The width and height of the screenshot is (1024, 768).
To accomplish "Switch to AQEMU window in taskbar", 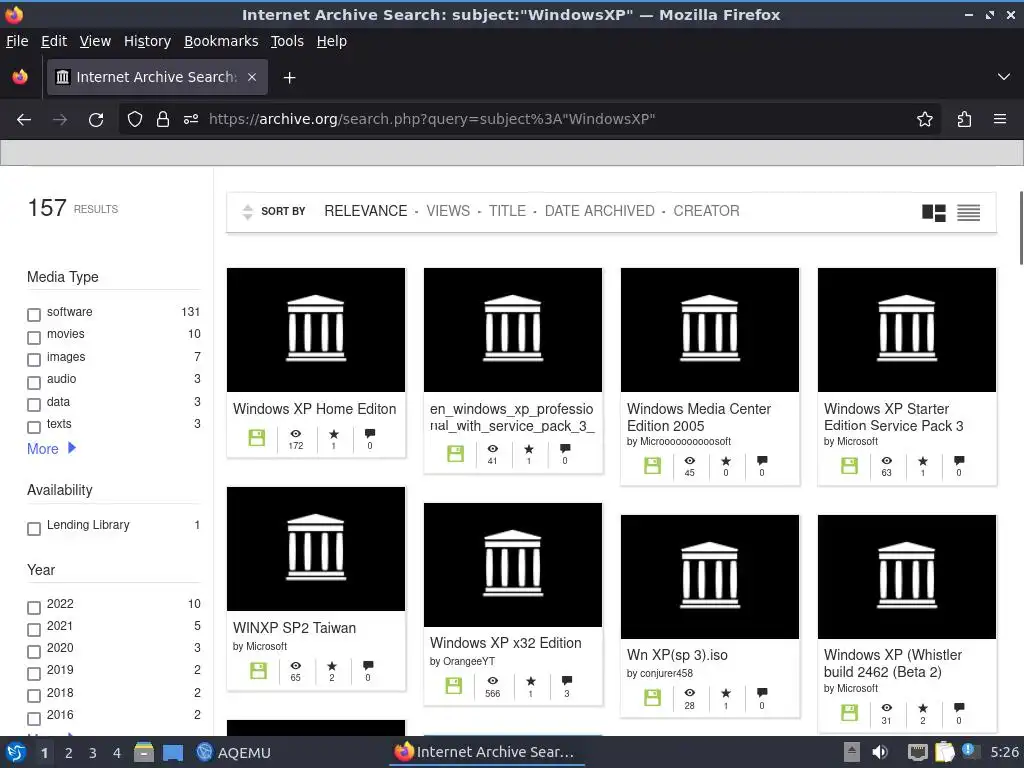I will [233, 752].
